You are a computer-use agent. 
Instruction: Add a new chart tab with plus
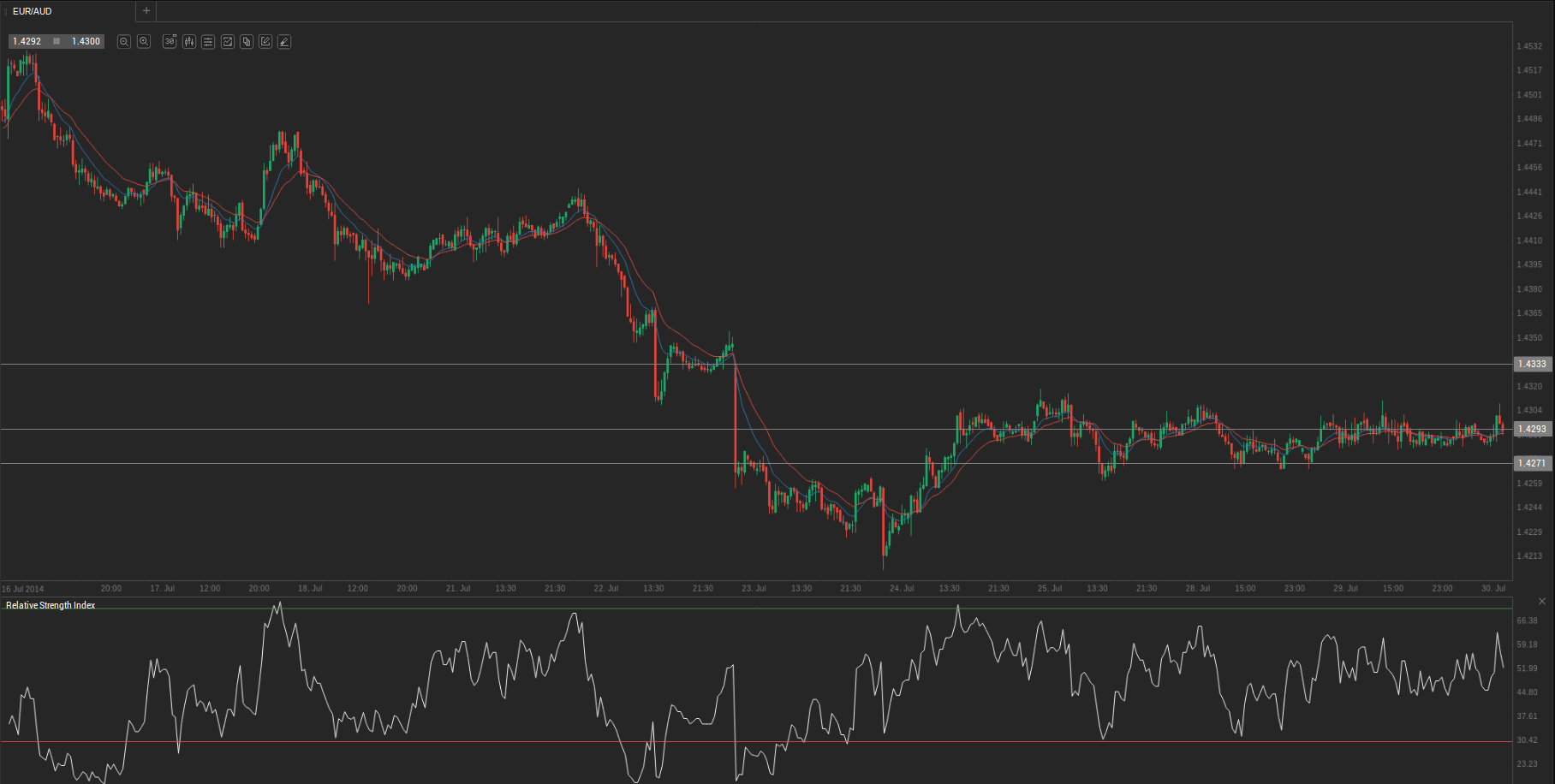tap(146, 11)
